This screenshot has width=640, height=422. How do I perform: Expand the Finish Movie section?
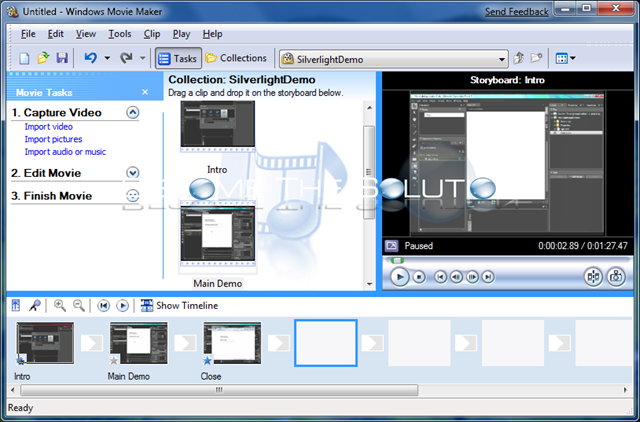(133, 195)
